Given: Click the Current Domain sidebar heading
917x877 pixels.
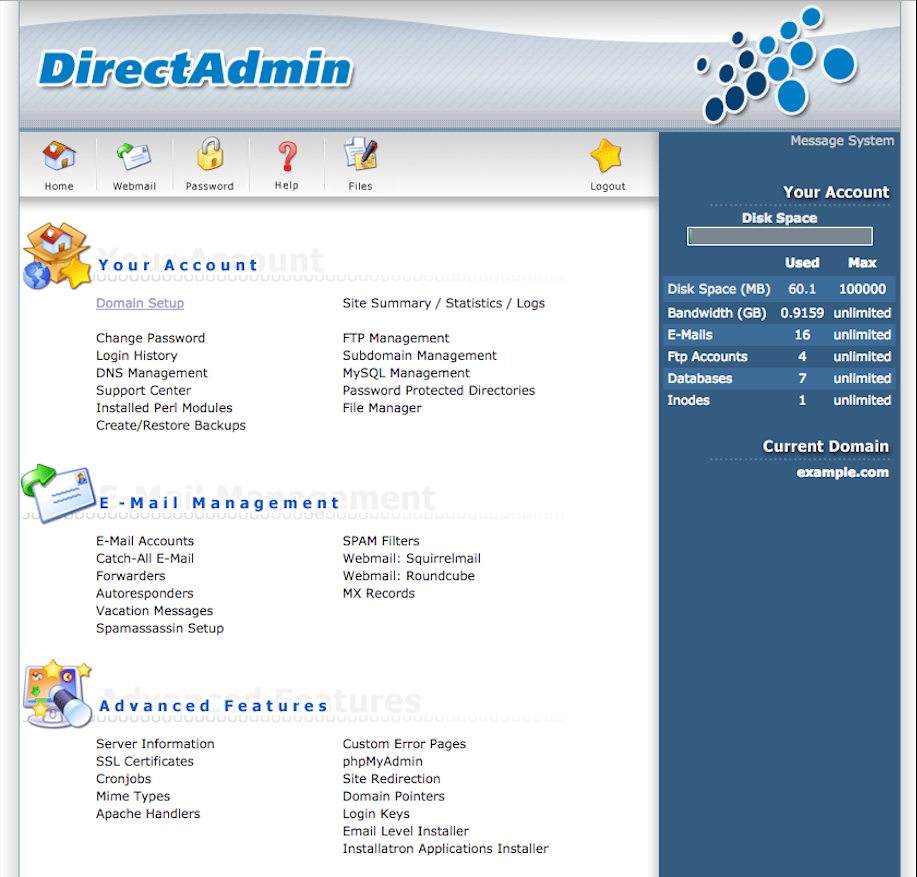Looking at the screenshot, I should [x=825, y=446].
